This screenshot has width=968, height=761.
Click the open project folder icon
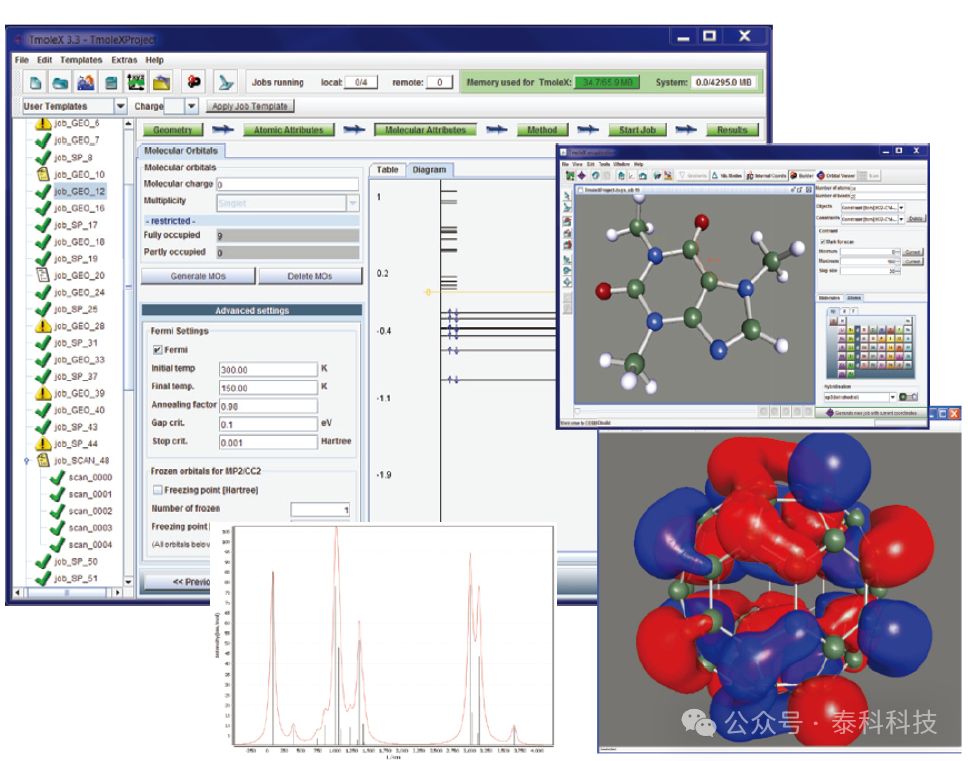tap(60, 82)
